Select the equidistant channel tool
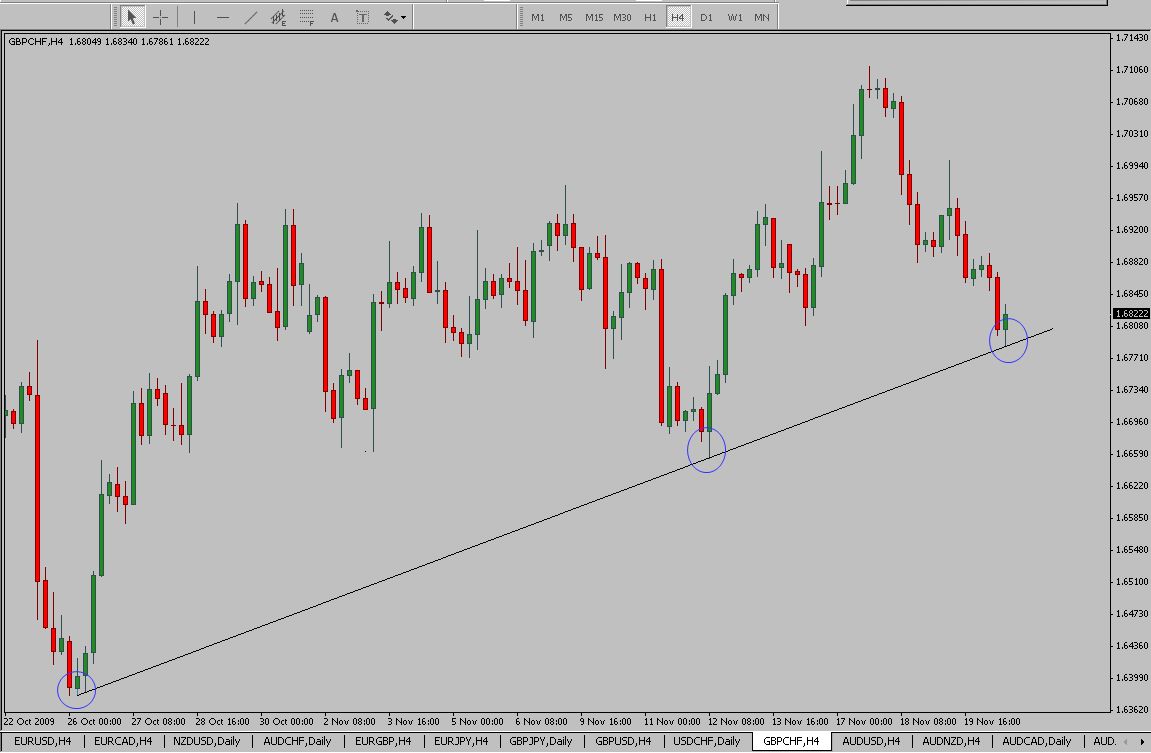Image resolution: width=1151 pixels, height=753 pixels. click(279, 17)
